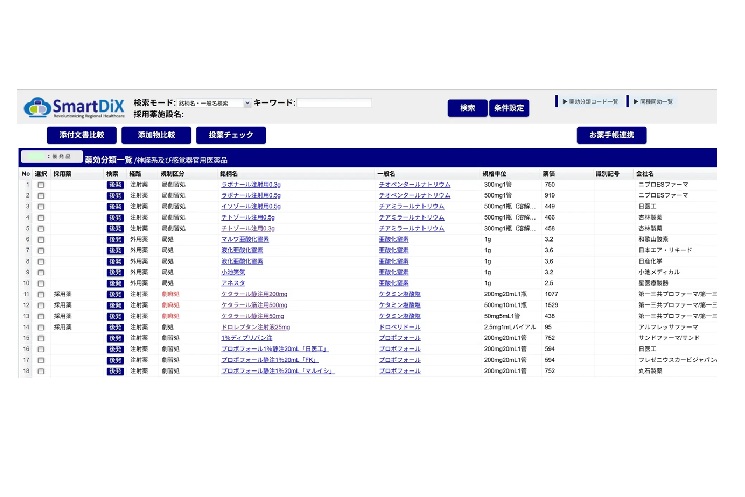Click the 薬価 column header
This screenshot has width=745, height=497.
[x=549, y=174]
